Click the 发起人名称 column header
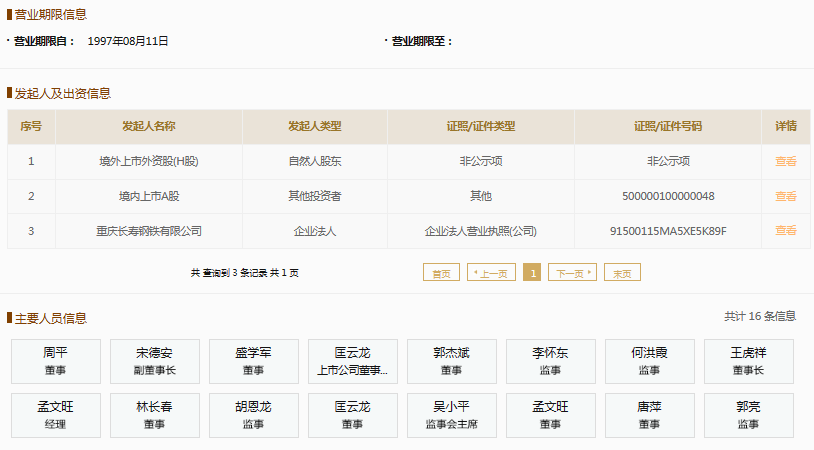This screenshot has height=450, width=814. point(149,127)
